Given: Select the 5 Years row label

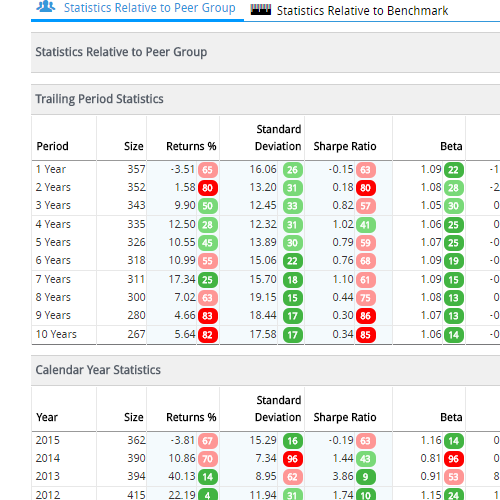Looking at the screenshot, I should (53, 242).
